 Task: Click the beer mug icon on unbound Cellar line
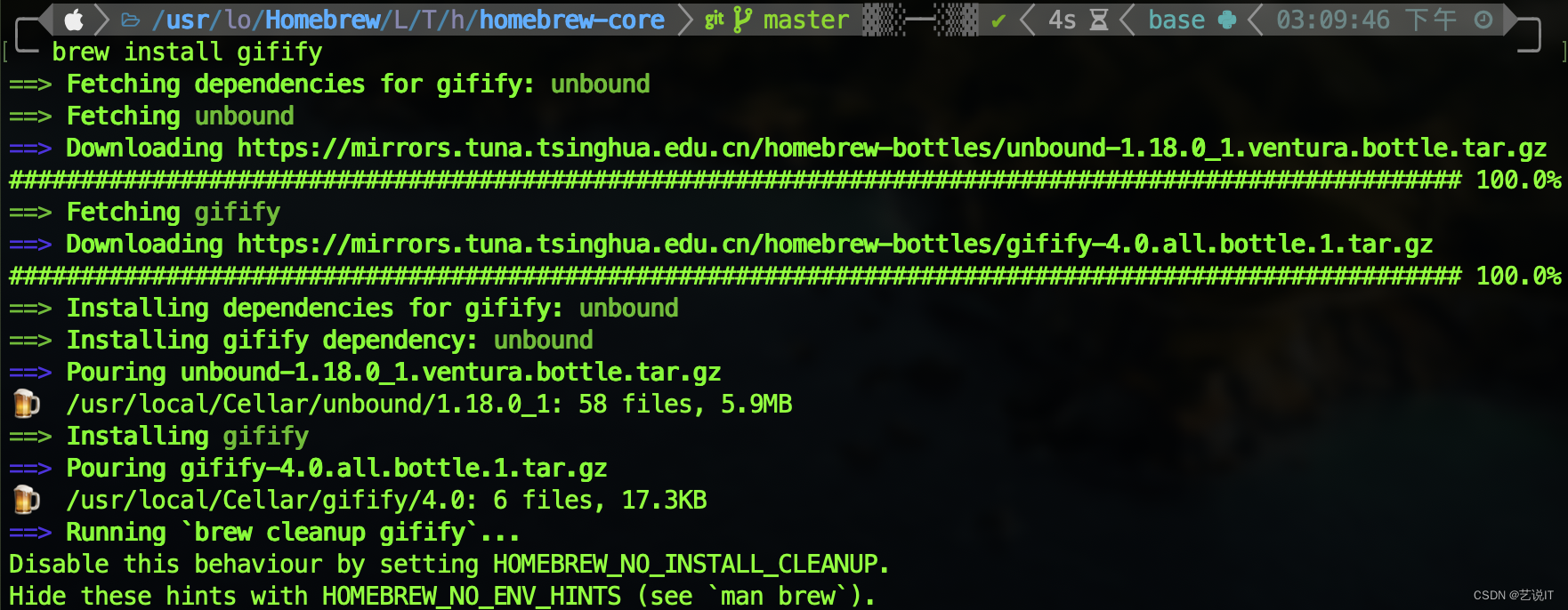(x=26, y=404)
